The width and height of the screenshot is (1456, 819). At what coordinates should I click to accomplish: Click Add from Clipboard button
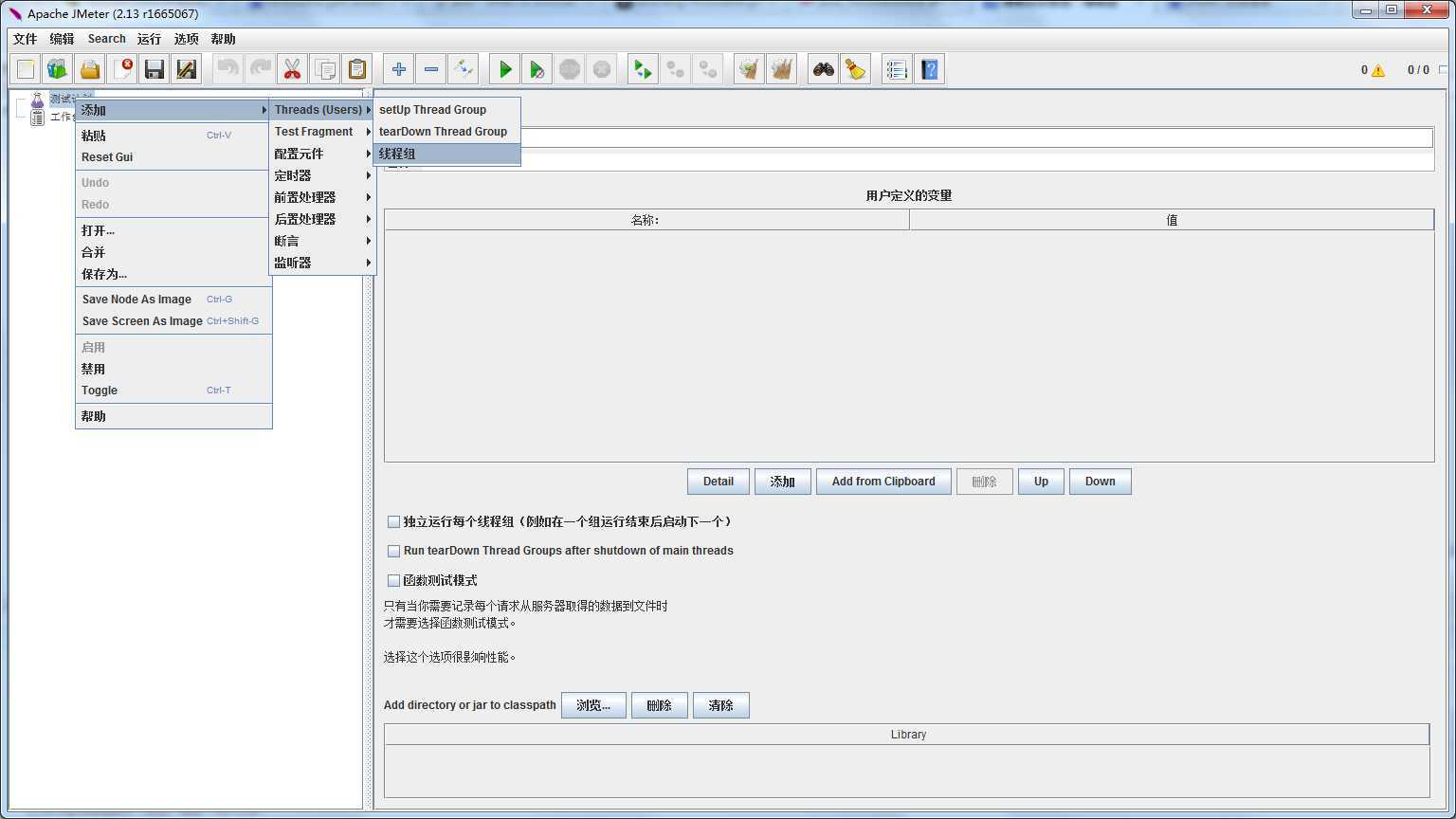[x=883, y=482]
